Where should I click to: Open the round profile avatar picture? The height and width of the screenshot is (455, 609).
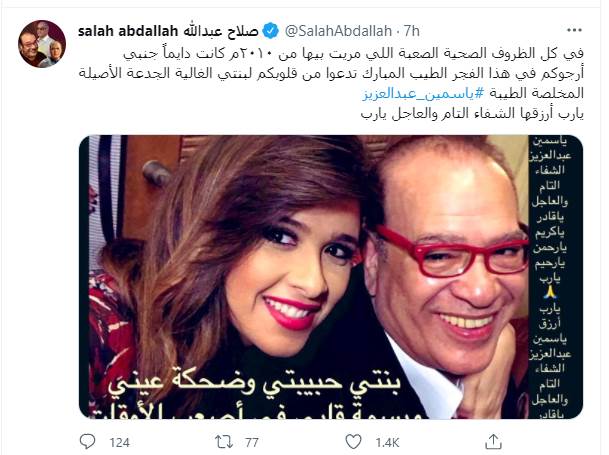pyautogui.click(x=42, y=44)
